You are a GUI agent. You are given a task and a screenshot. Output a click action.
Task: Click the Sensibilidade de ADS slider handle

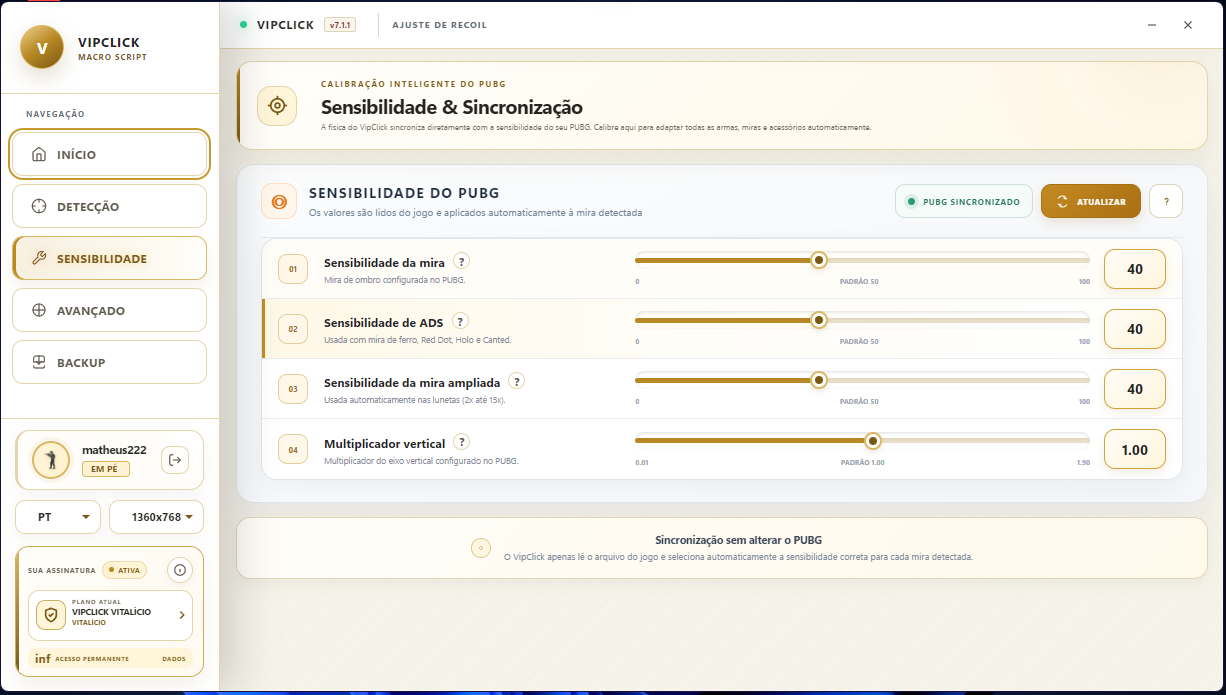pos(819,320)
